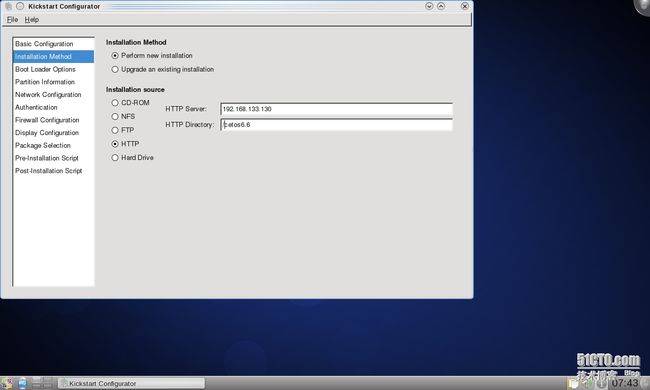Switch to Display Configuration section
Image resolution: width=650 pixels, height=390 pixels.
[x=53, y=133]
